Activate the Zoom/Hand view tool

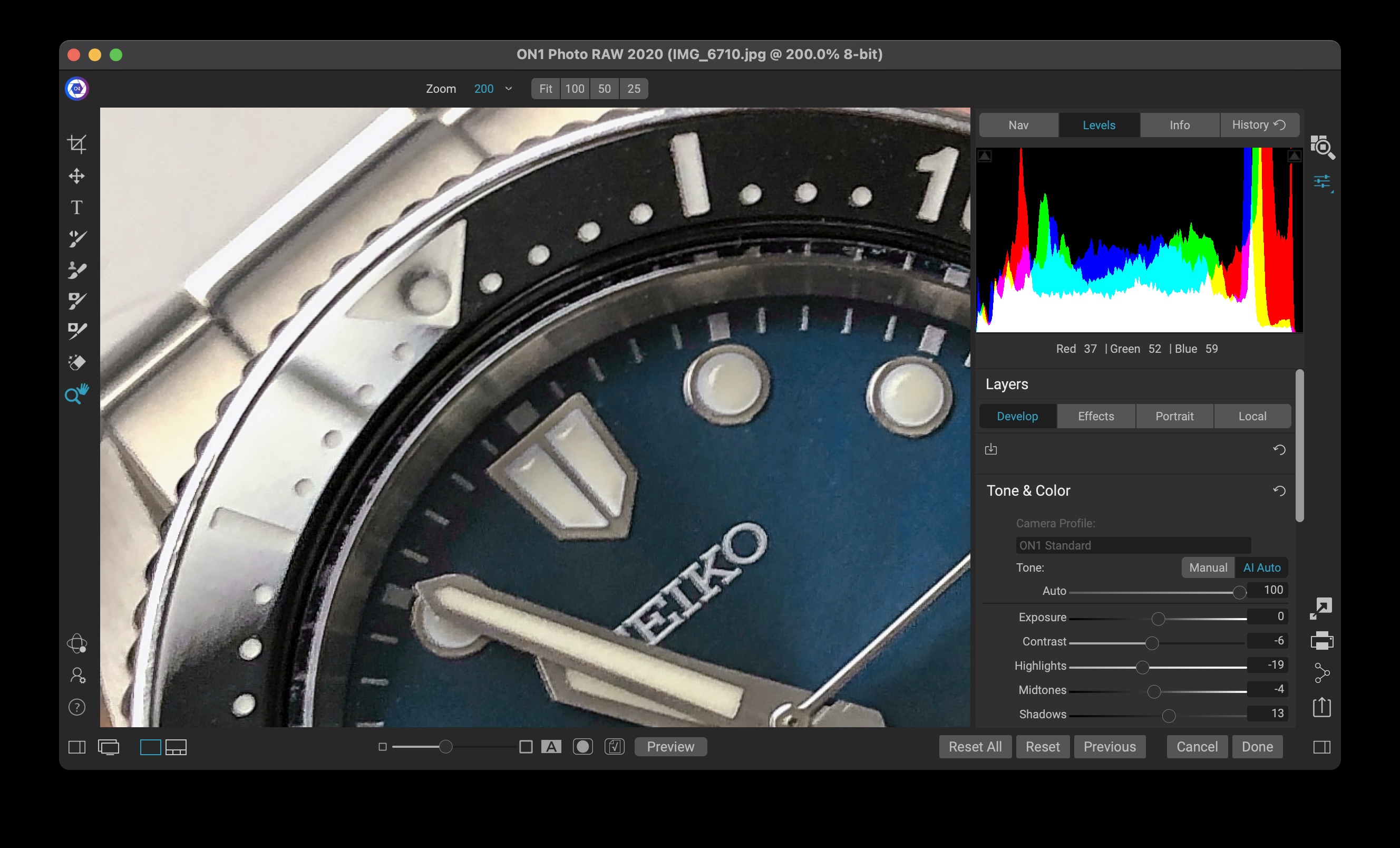tap(77, 393)
